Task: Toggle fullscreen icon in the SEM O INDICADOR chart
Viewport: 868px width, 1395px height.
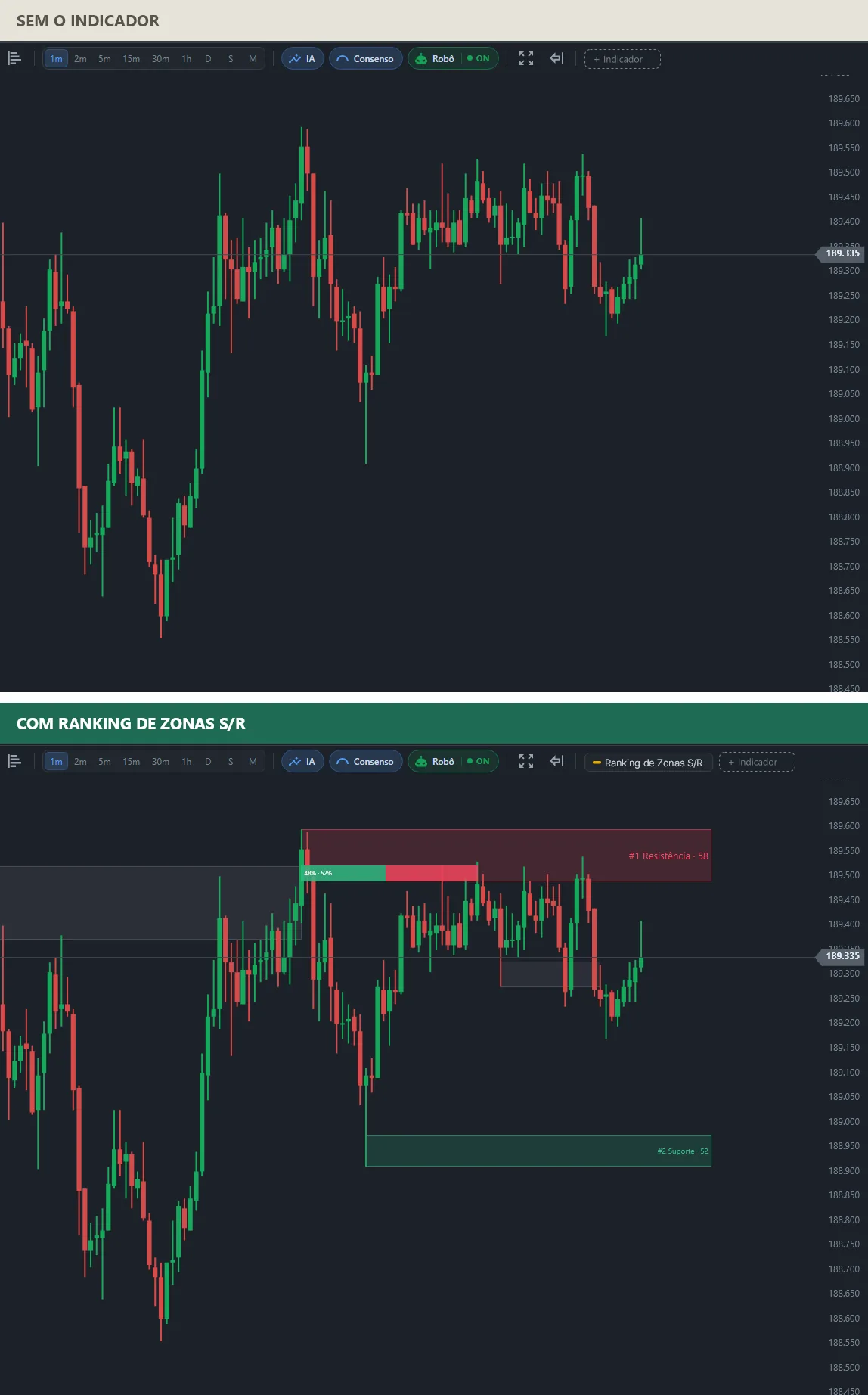Action: [x=526, y=59]
